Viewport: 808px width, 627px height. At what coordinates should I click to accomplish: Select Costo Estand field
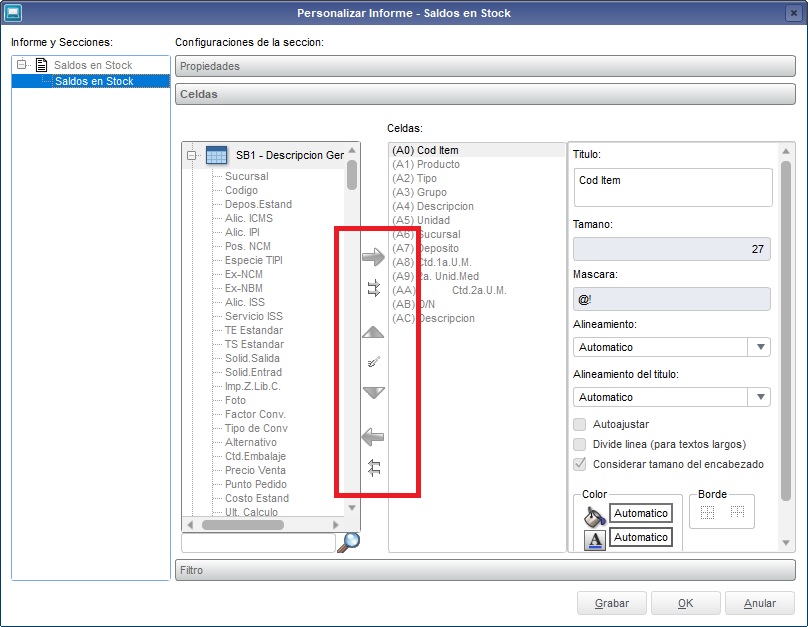click(x=257, y=498)
